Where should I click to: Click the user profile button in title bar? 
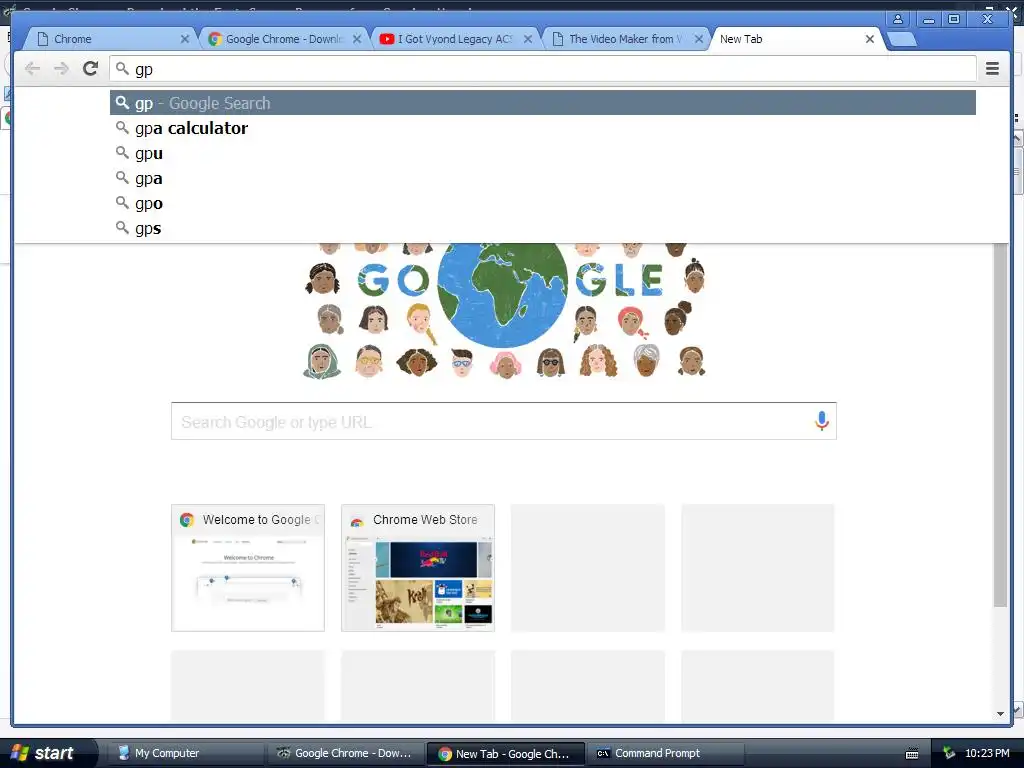pyautogui.click(x=898, y=20)
